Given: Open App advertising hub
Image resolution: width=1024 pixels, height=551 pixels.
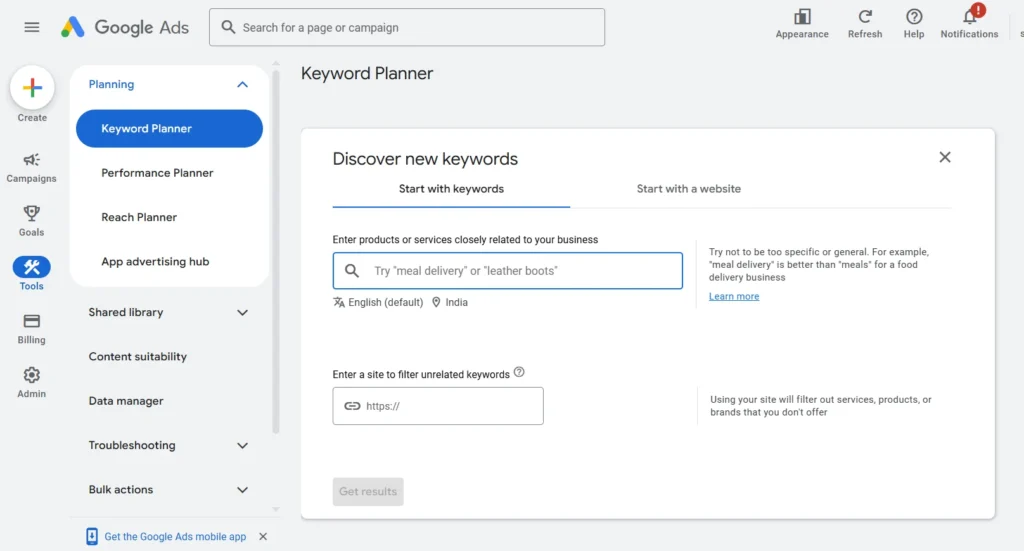Looking at the screenshot, I should coord(155,262).
